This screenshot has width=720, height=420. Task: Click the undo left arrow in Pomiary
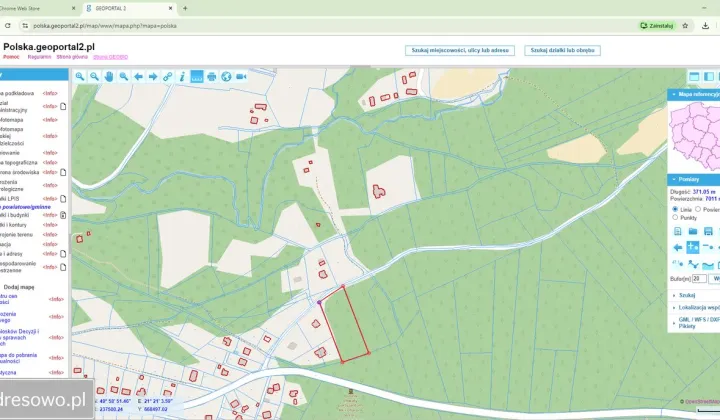coord(678,247)
